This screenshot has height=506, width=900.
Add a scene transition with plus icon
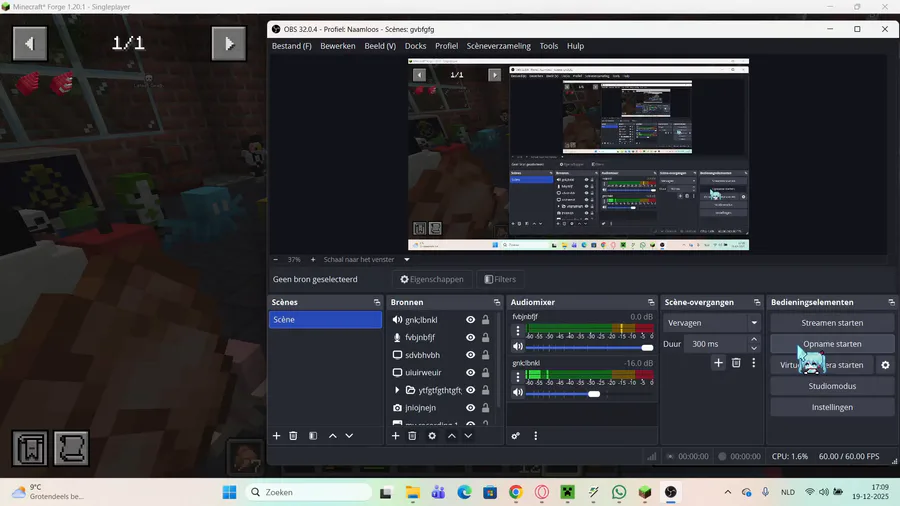pos(718,363)
